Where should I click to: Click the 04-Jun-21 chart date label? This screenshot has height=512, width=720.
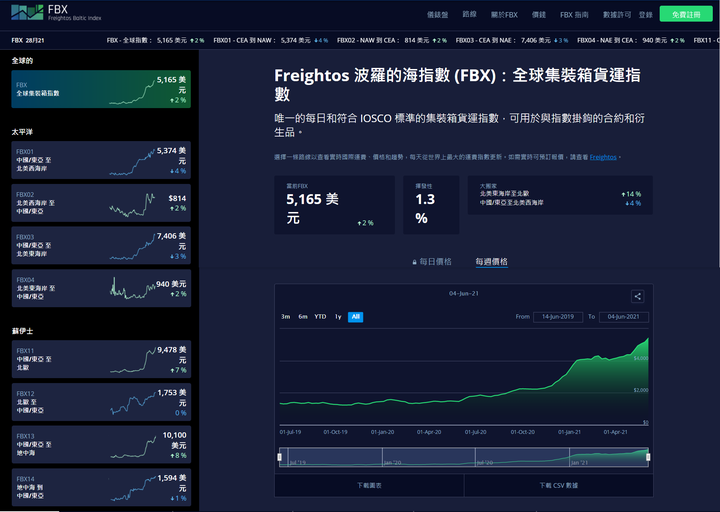pyautogui.click(x=464, y=293)
